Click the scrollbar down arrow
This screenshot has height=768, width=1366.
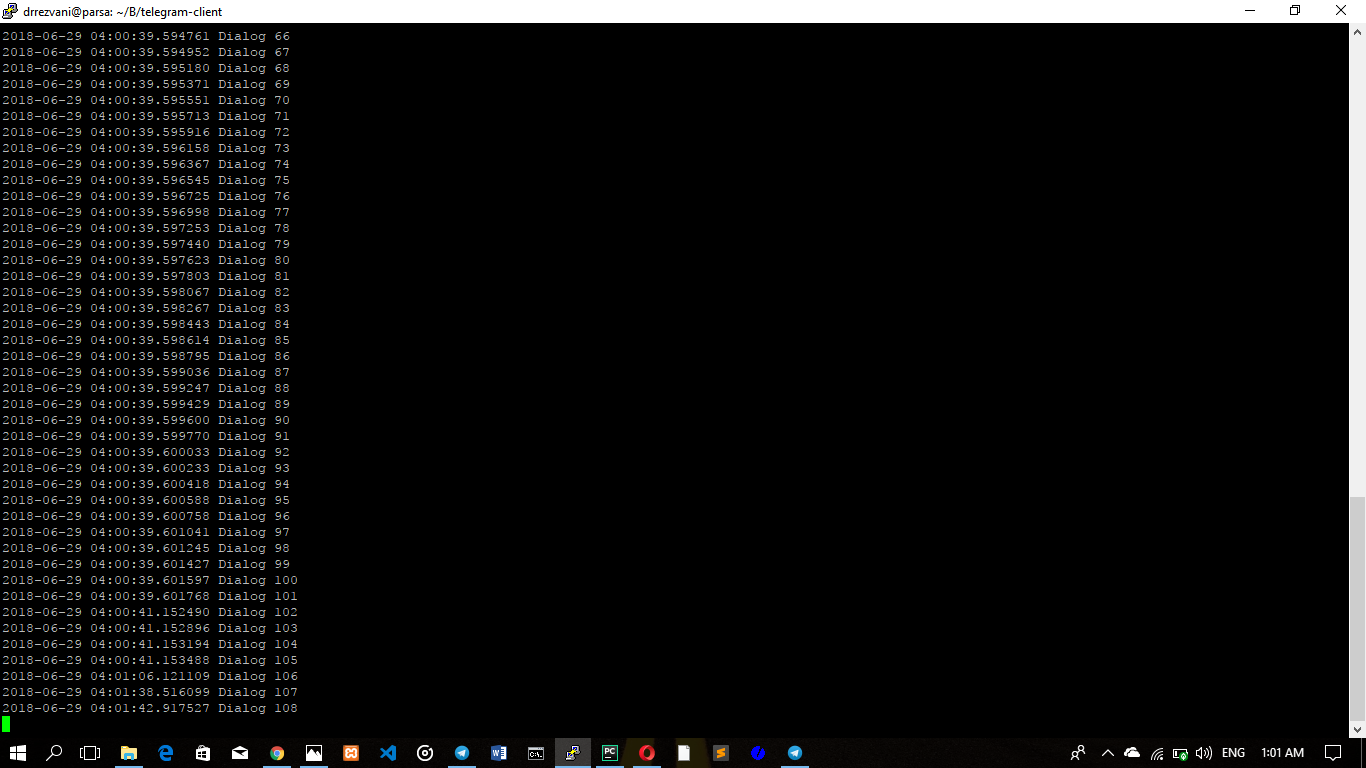tap(1357, 729)
